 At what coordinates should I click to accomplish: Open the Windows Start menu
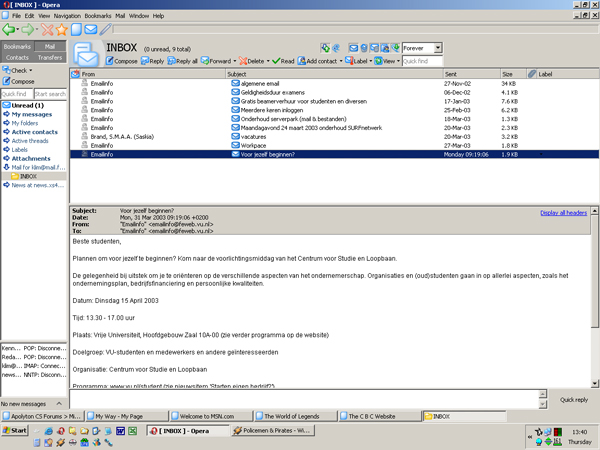click(x=15, y=431)
